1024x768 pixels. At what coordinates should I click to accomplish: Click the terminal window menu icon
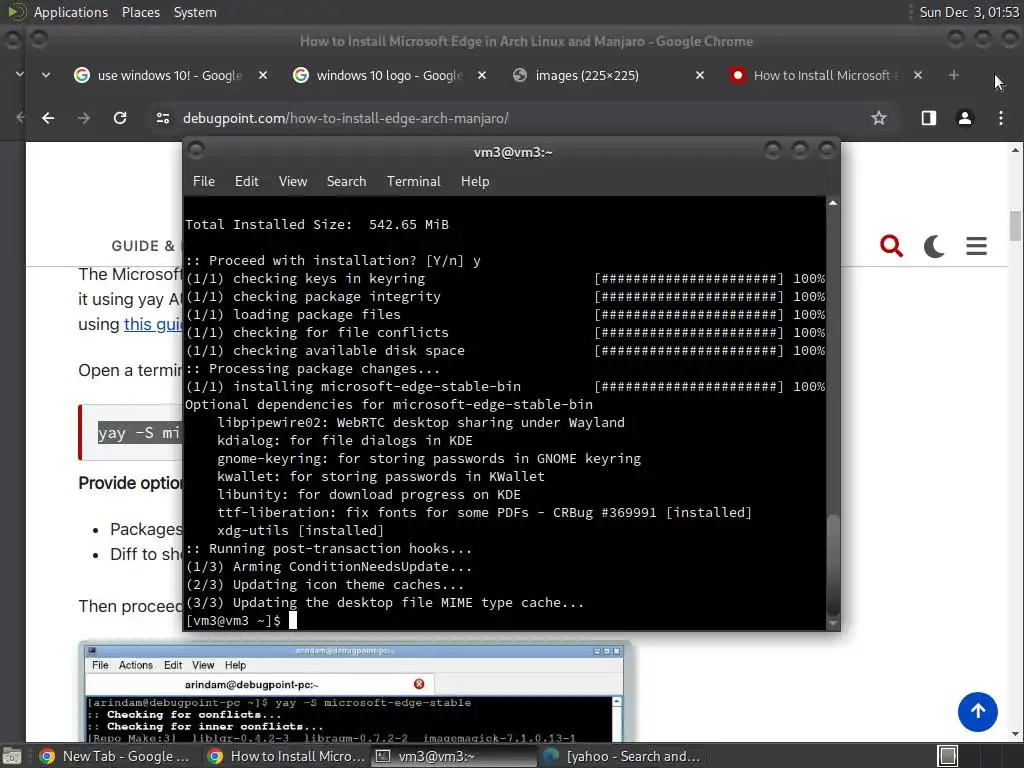(196, 151)
